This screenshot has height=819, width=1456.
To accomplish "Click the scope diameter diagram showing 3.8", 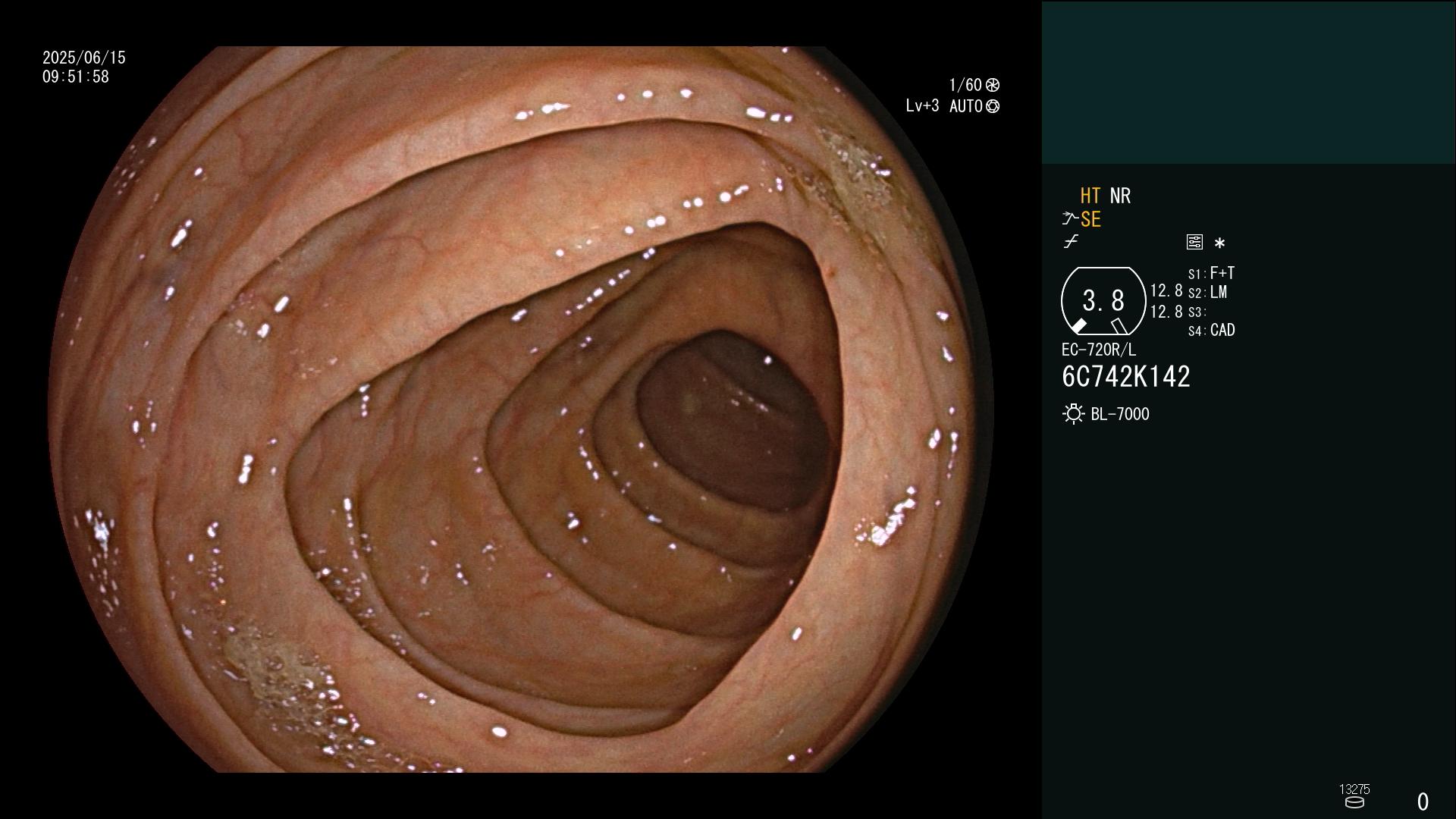I will pyautogui.click(x=1103, y=301).
